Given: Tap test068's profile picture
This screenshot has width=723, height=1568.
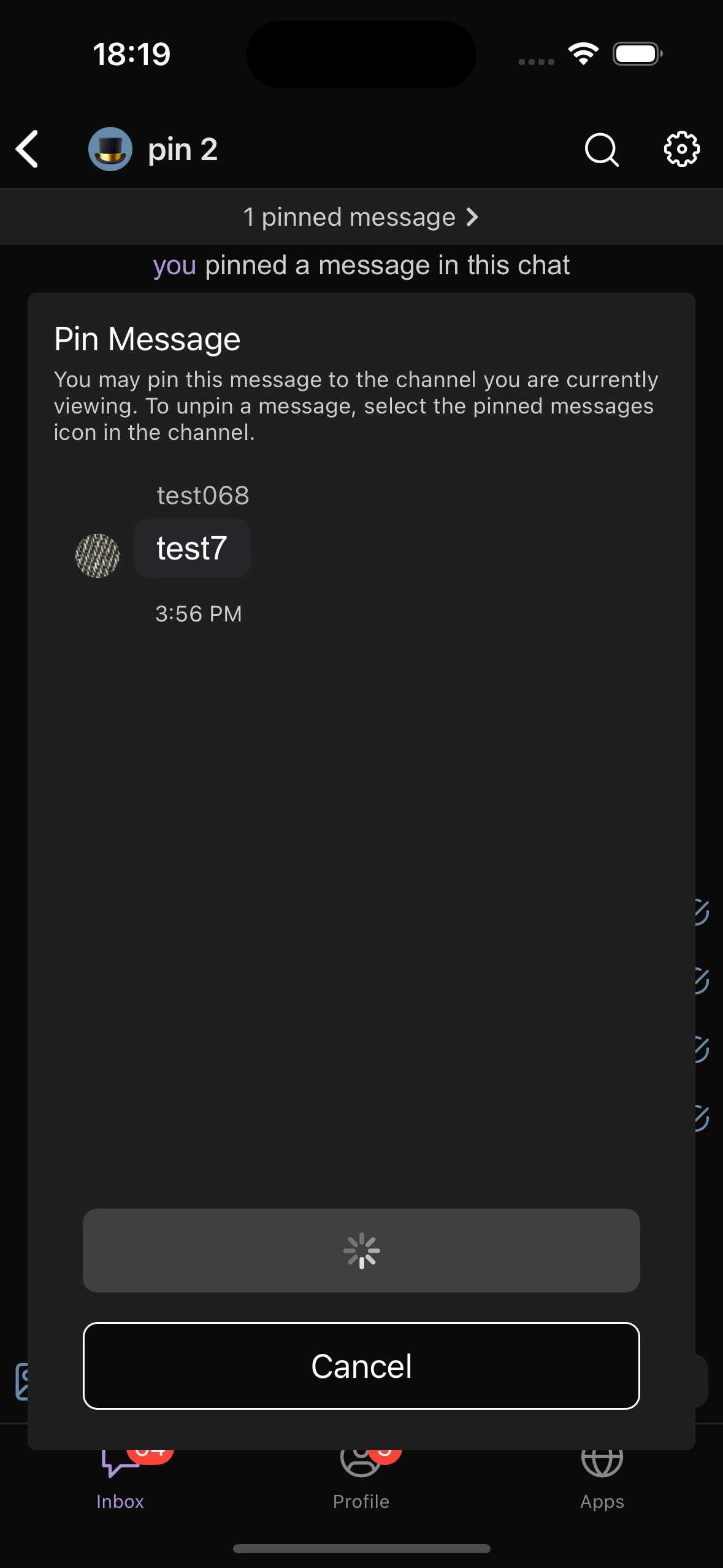Looking at the screenshot, I should click(98, 556).
